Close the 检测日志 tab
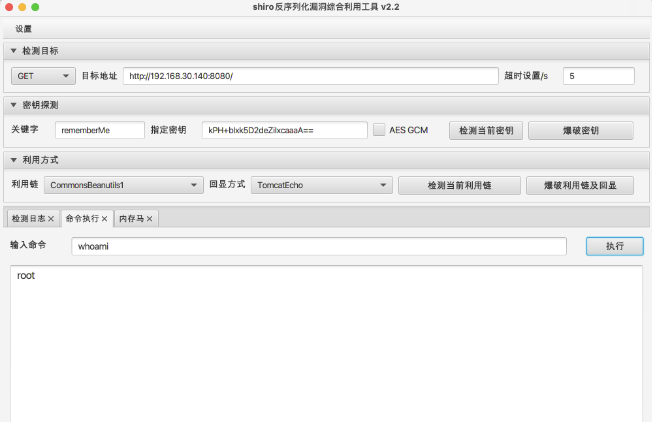 [x=51, y=219]
